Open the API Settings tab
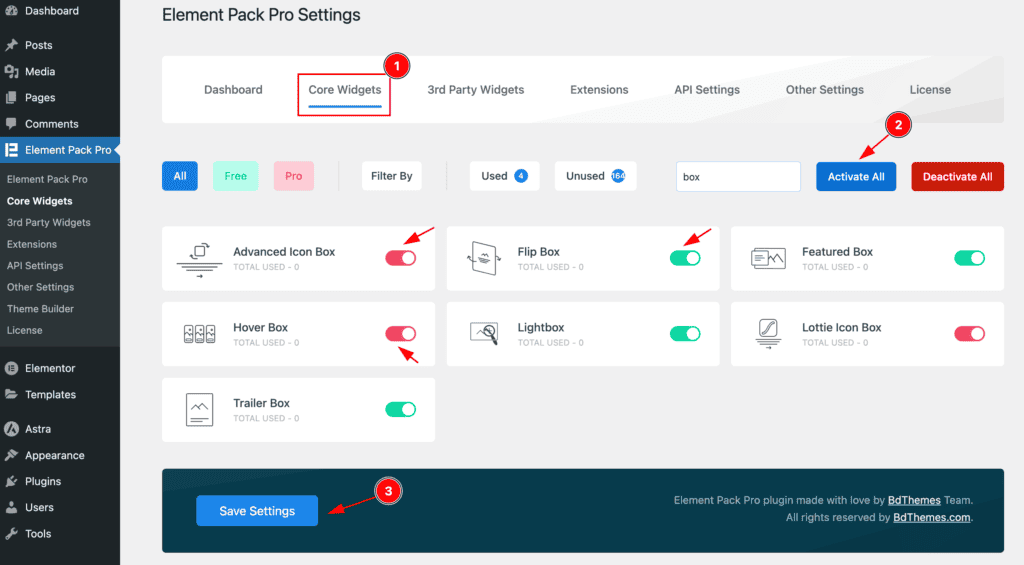Image resolution: width=1024 pixels, height=565 pixels. (x=707, y=89)
